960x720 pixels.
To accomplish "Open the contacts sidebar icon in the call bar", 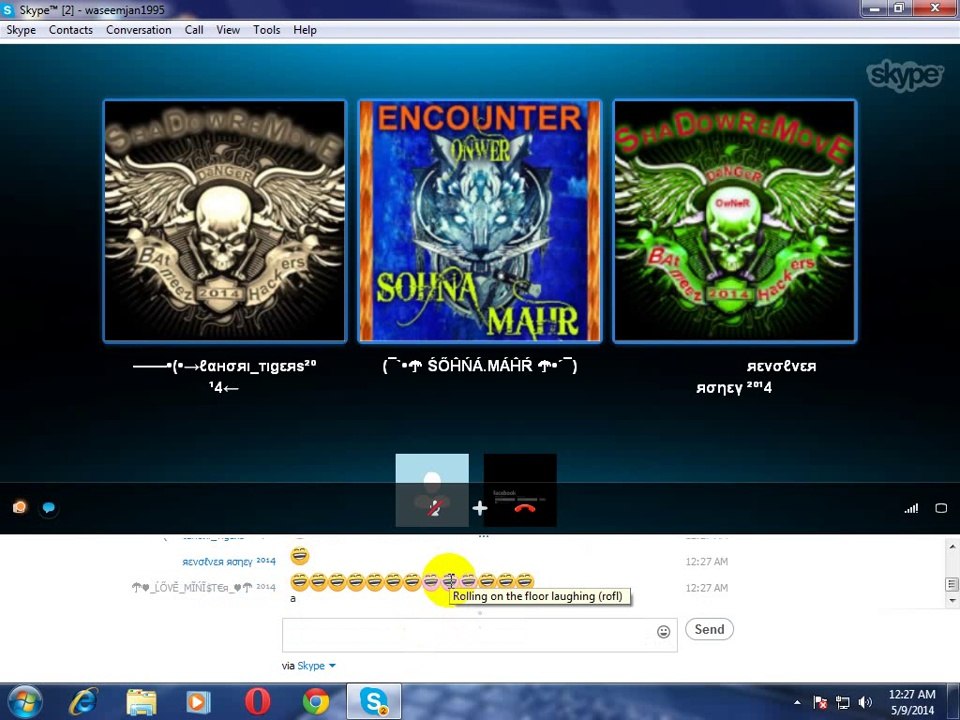I will click(x=20, y=507).
